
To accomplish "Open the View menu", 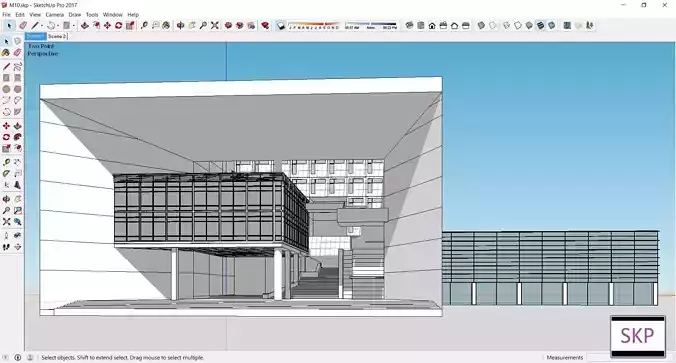I will [x=35, y=15].
